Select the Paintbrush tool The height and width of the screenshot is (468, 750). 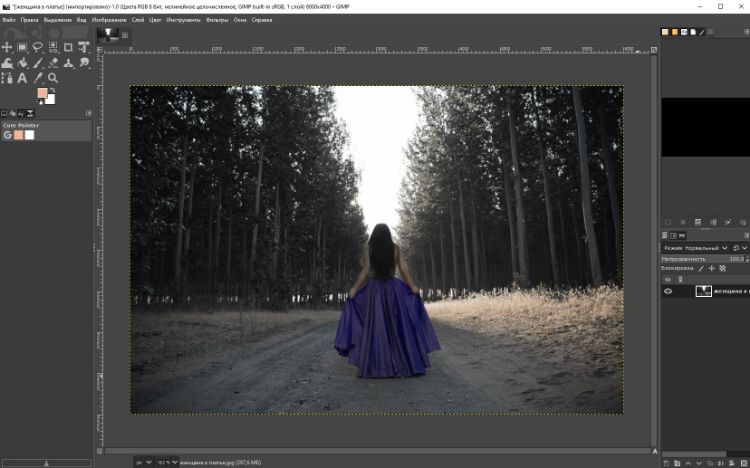38,62
